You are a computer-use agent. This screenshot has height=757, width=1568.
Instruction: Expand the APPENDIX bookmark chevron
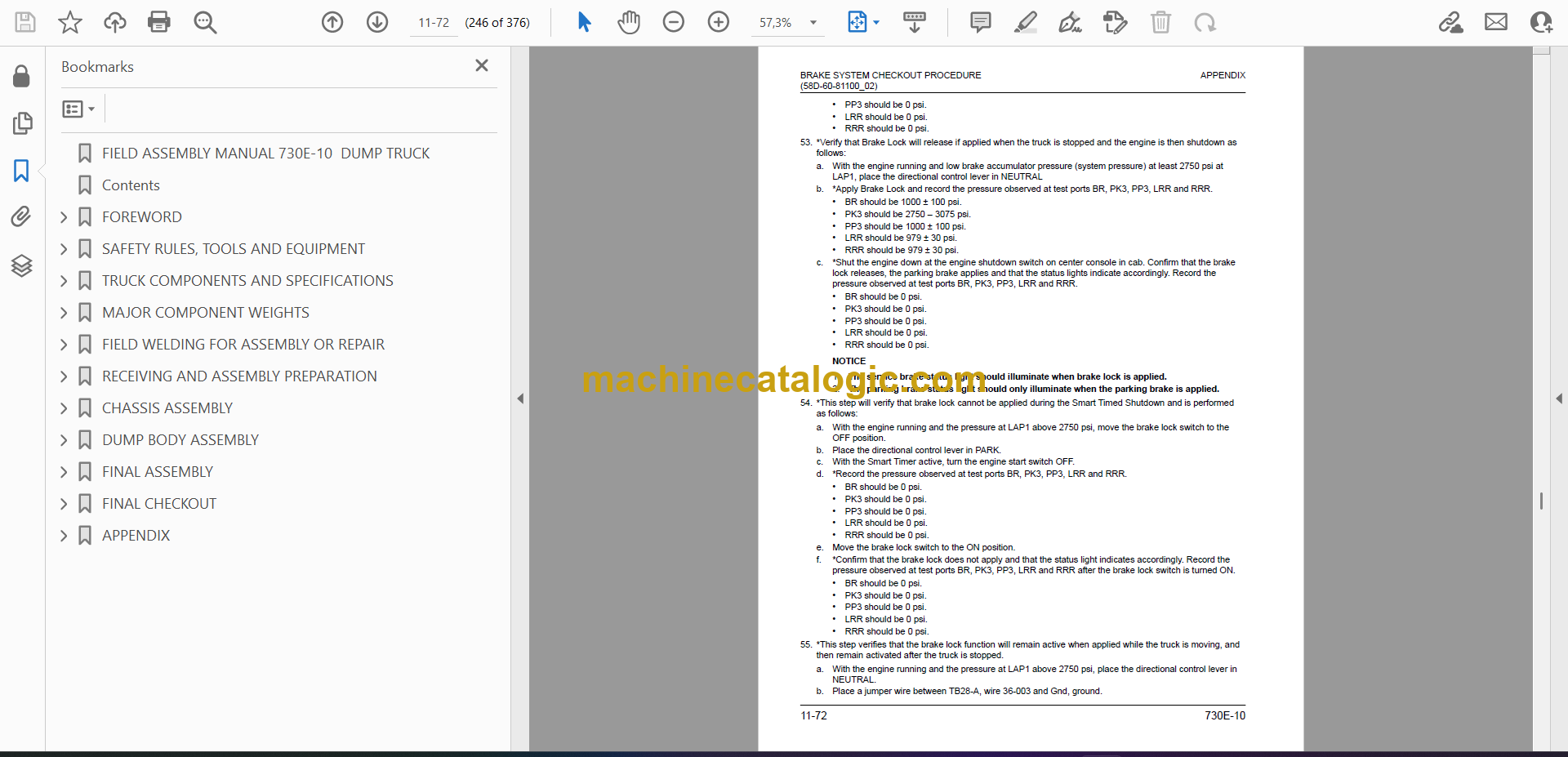click(x=64, y=536)
